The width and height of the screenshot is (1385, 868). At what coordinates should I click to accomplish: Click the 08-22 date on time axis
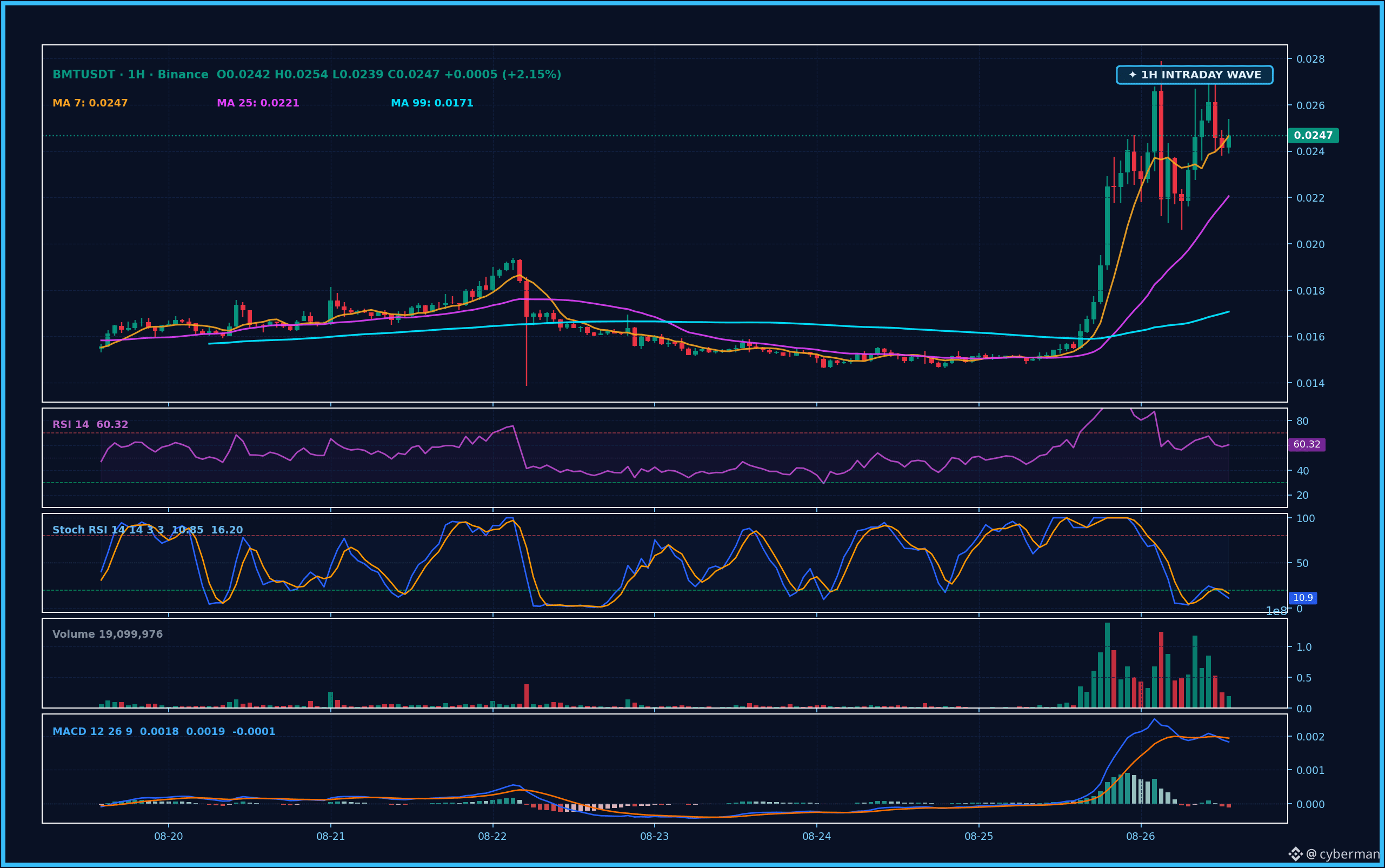(492, 837)
